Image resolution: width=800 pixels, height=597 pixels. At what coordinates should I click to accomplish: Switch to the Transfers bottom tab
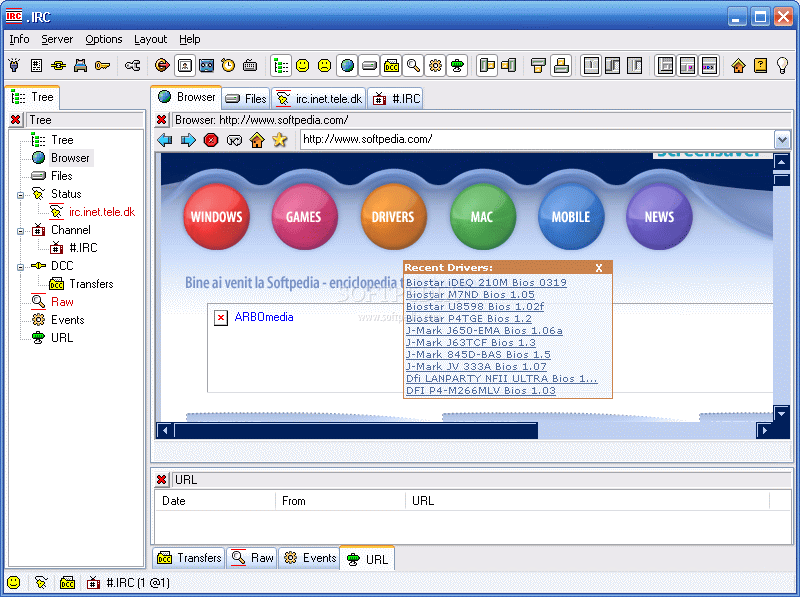coord(189,558)
